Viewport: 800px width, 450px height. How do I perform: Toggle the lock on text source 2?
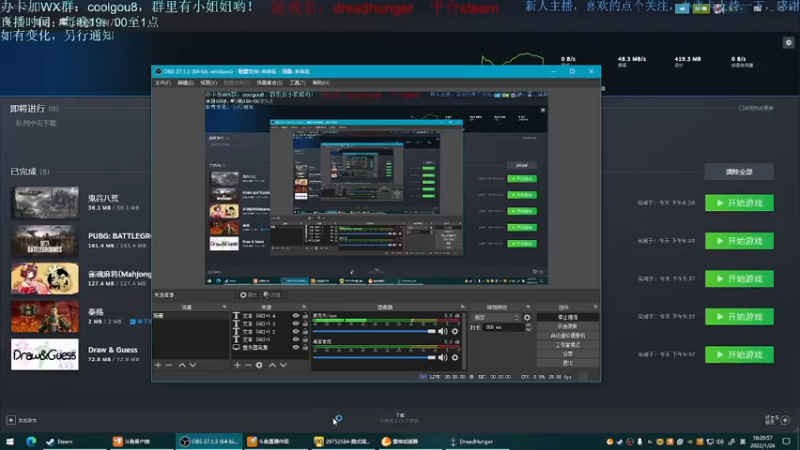[x=305, y=332]
